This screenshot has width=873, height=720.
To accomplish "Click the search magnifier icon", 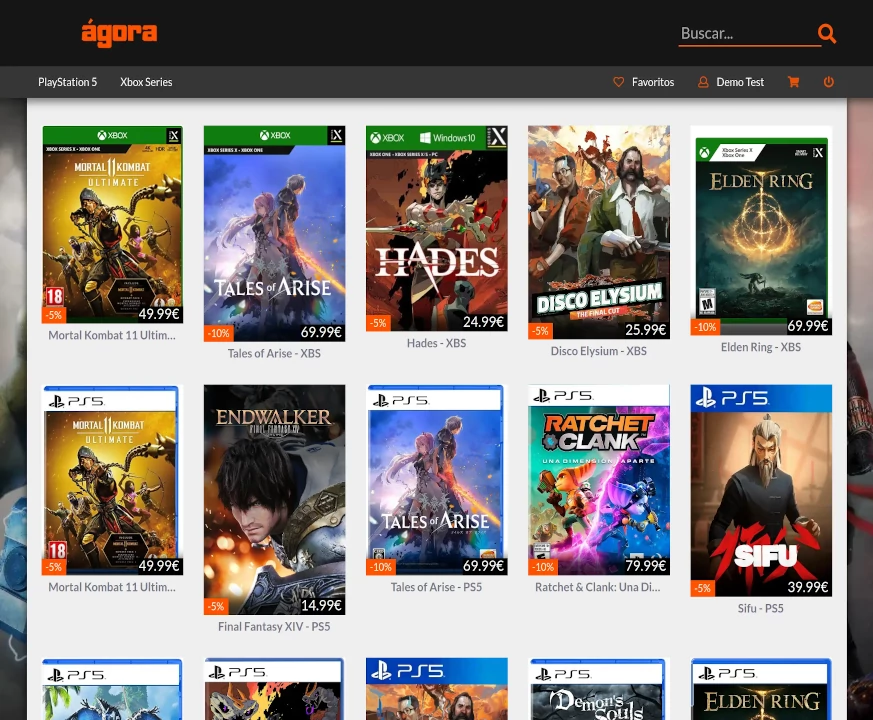I will pyautogui.click(x=827, y=33).
